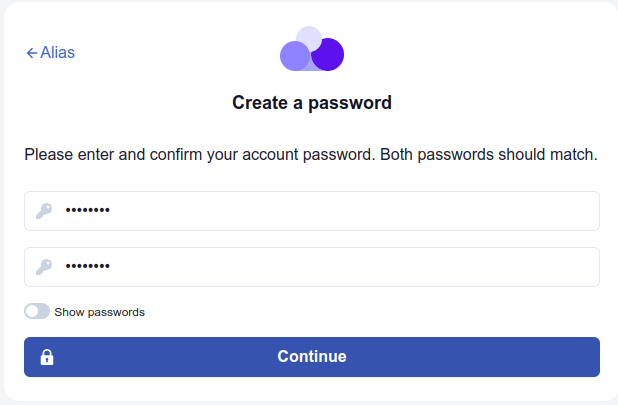Click the light lavender circle in the logo

pos(310,38)
